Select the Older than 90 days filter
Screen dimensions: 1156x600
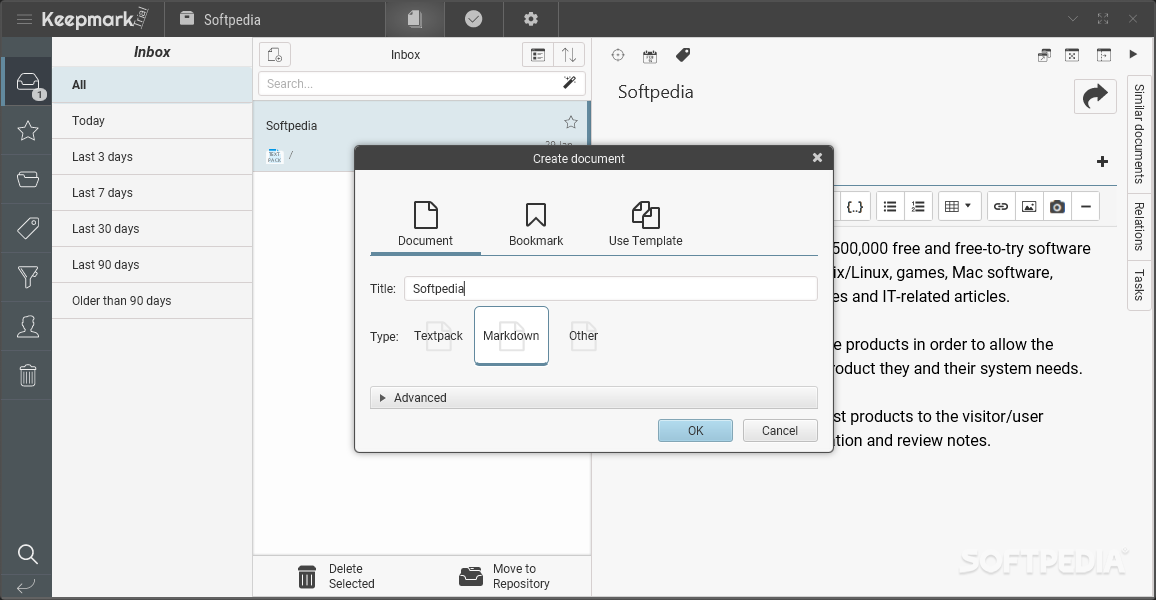[152, 301]
